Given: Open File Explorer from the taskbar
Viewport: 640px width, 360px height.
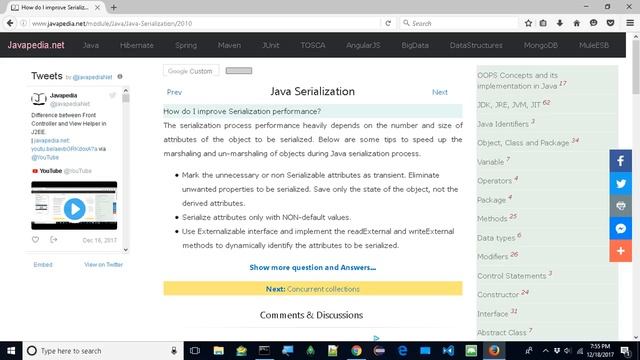Looking at the screenshot, I should click(218, 351).
